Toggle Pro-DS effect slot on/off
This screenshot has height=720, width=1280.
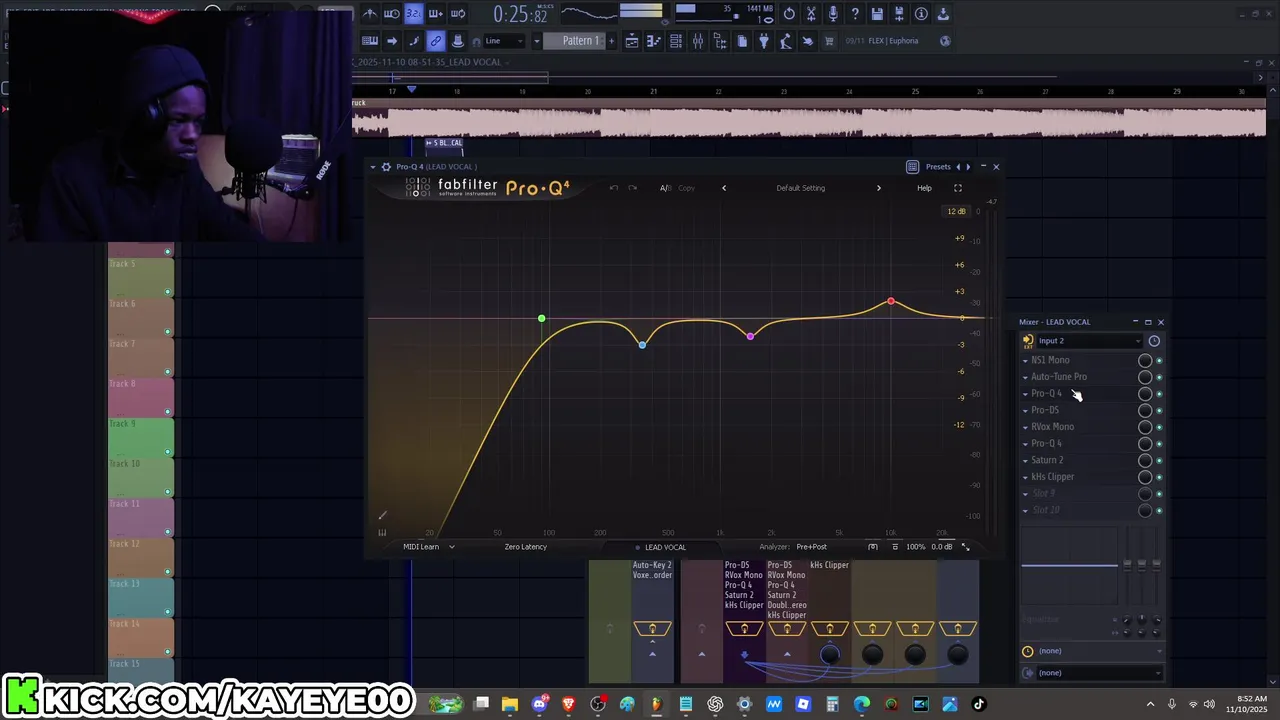[1159, 410]
